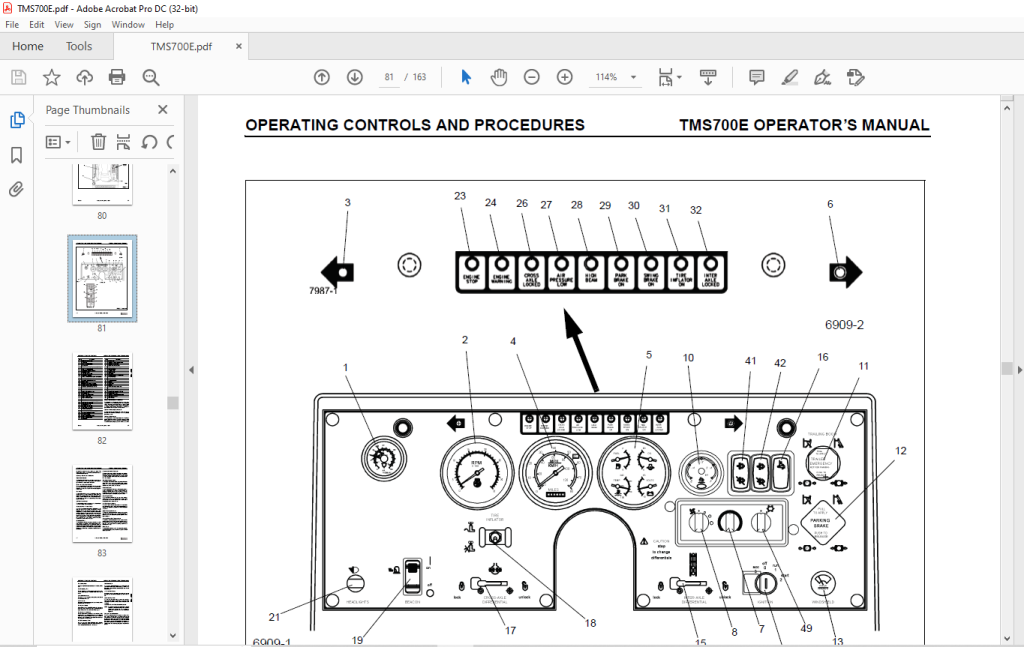Go to previous page arrow
Viewport: 1024px width, 647px height.
coord(322,78)
